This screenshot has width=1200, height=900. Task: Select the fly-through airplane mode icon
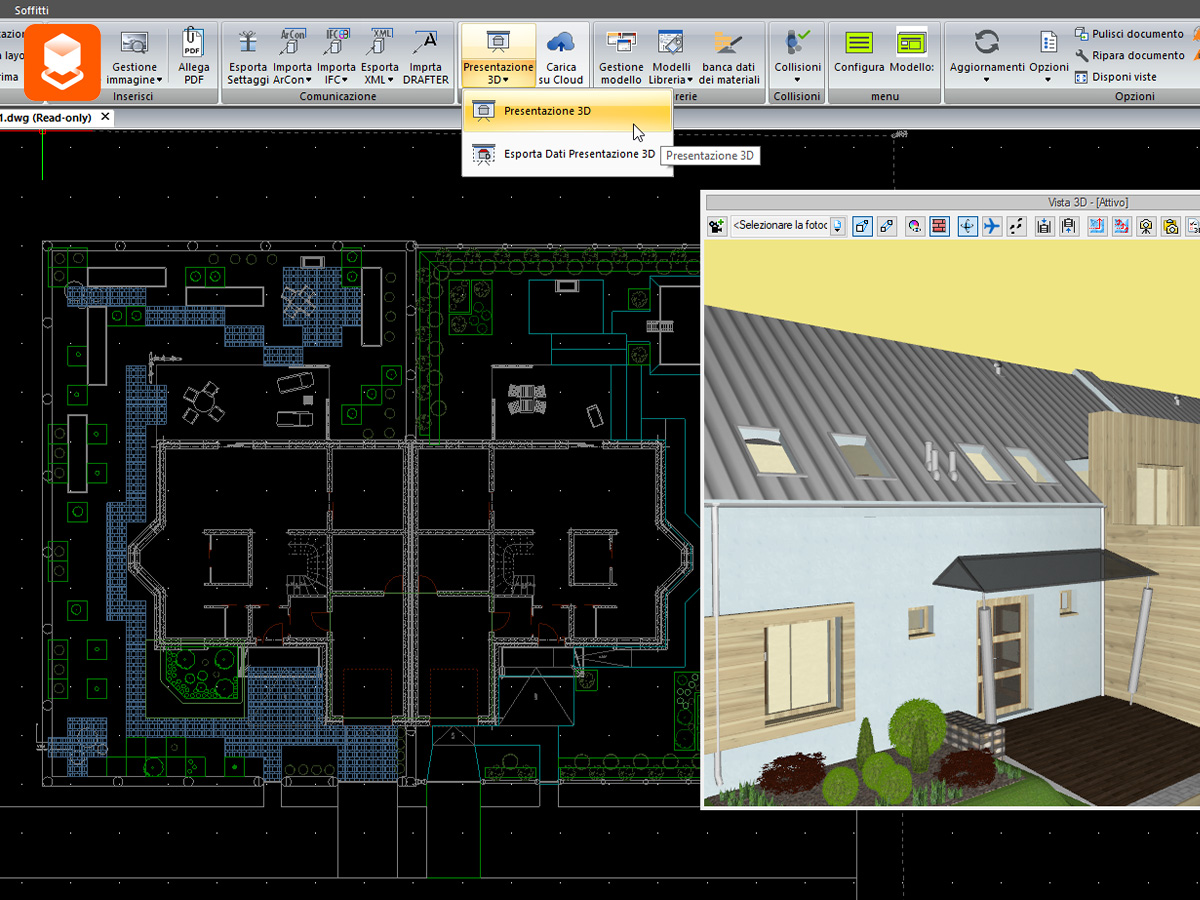991,226
